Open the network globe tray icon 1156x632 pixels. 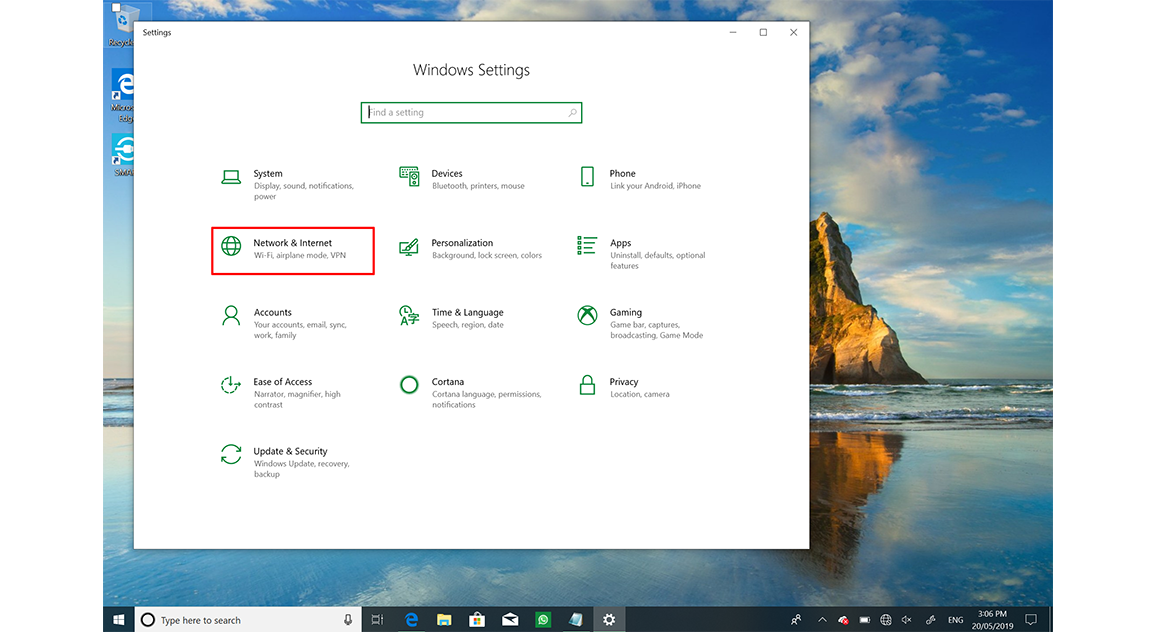pos(886,619)
